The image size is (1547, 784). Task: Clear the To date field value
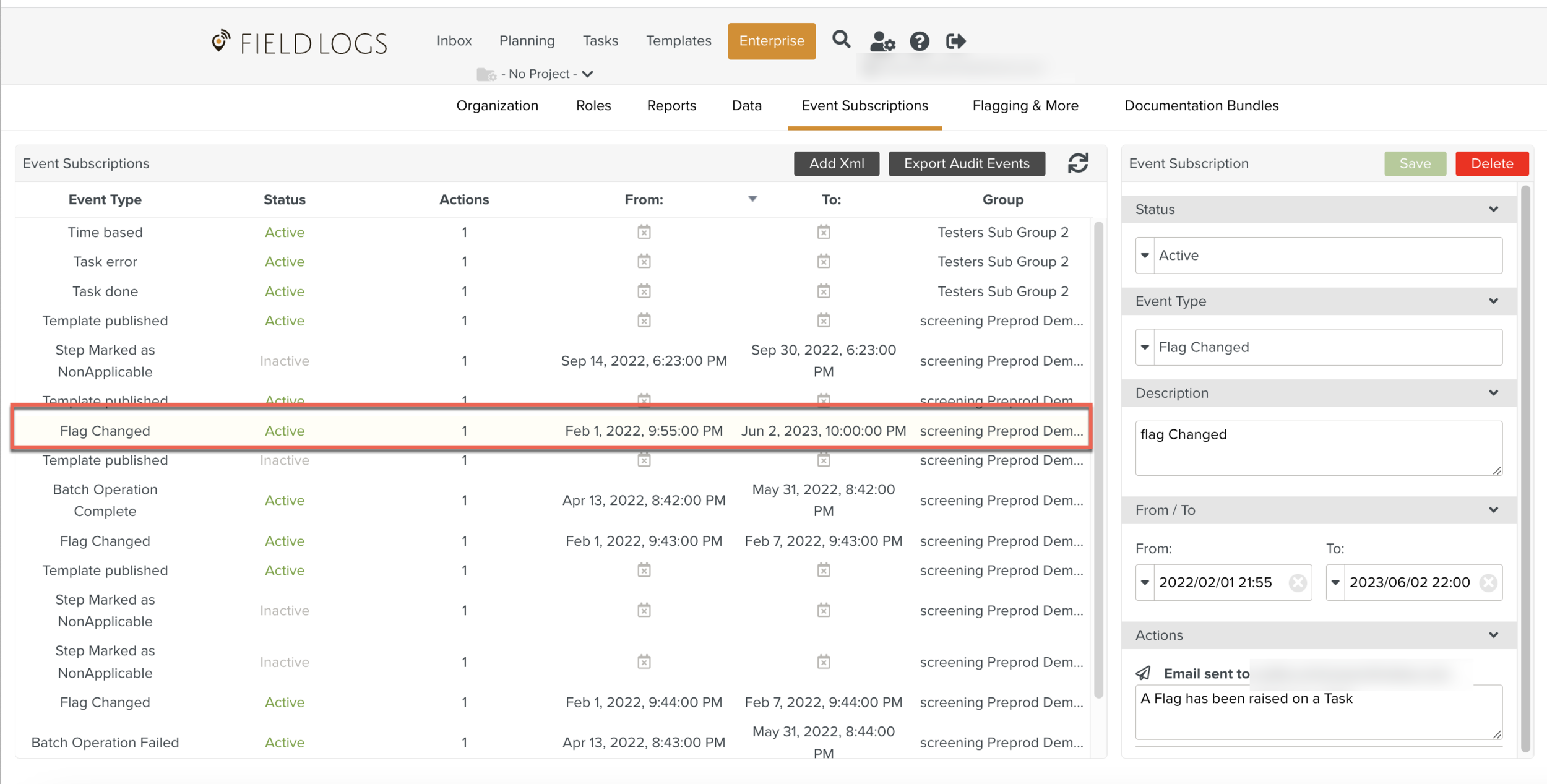[1488, 582]
